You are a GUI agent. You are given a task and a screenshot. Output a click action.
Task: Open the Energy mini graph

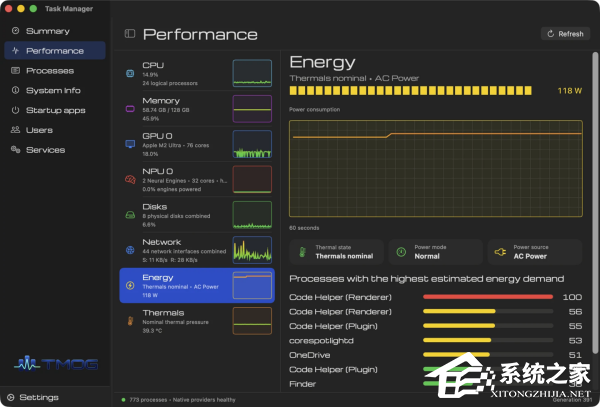(x=252, y=285)
